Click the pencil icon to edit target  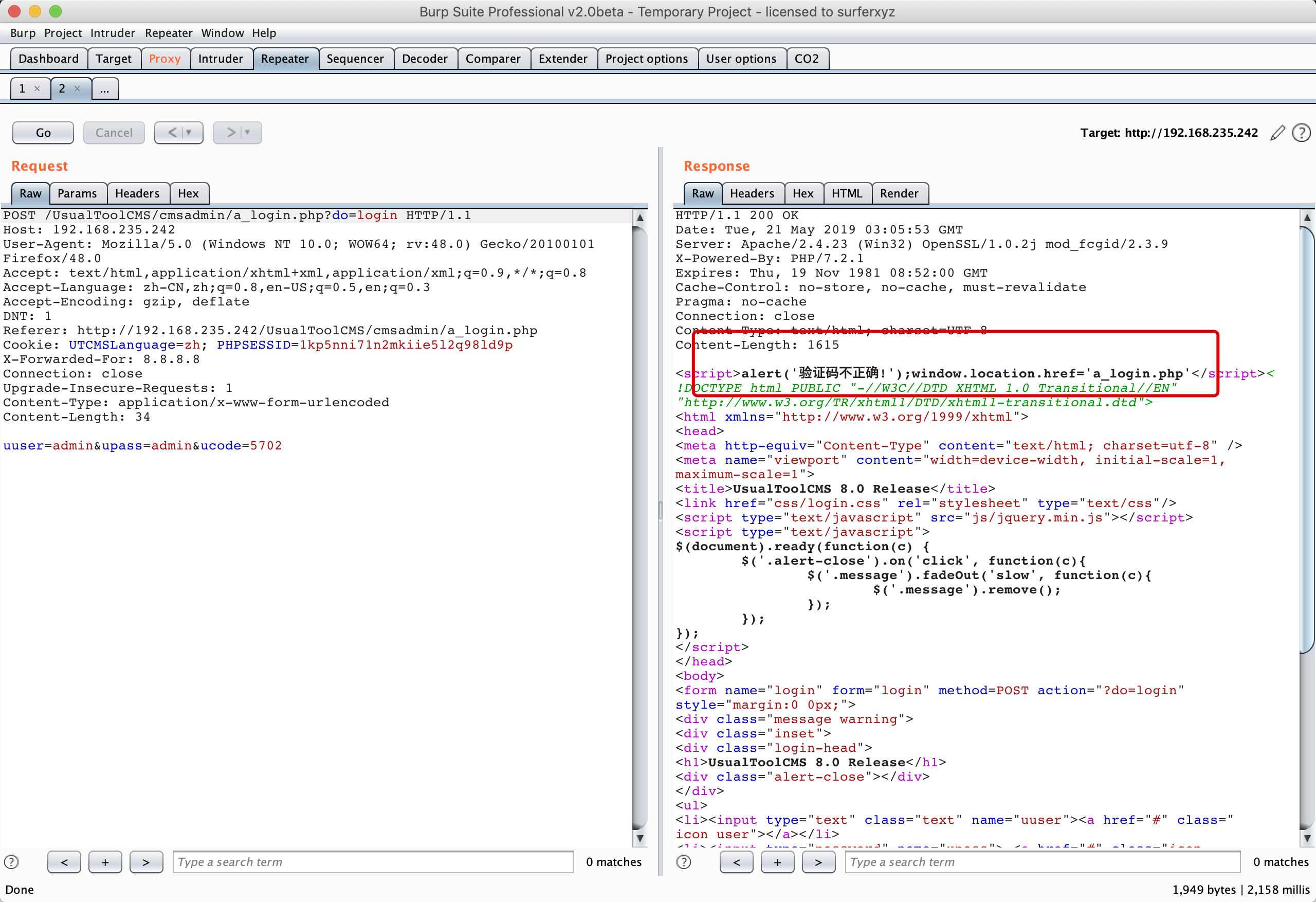(1277, 133)
